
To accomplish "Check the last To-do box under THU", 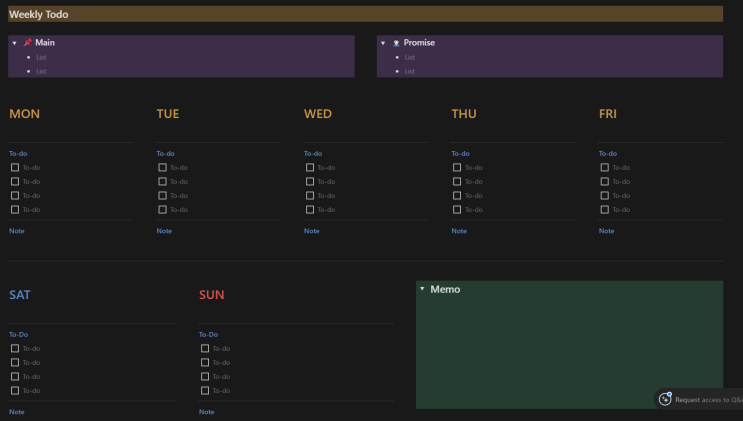I will click(x=457, y=210).
